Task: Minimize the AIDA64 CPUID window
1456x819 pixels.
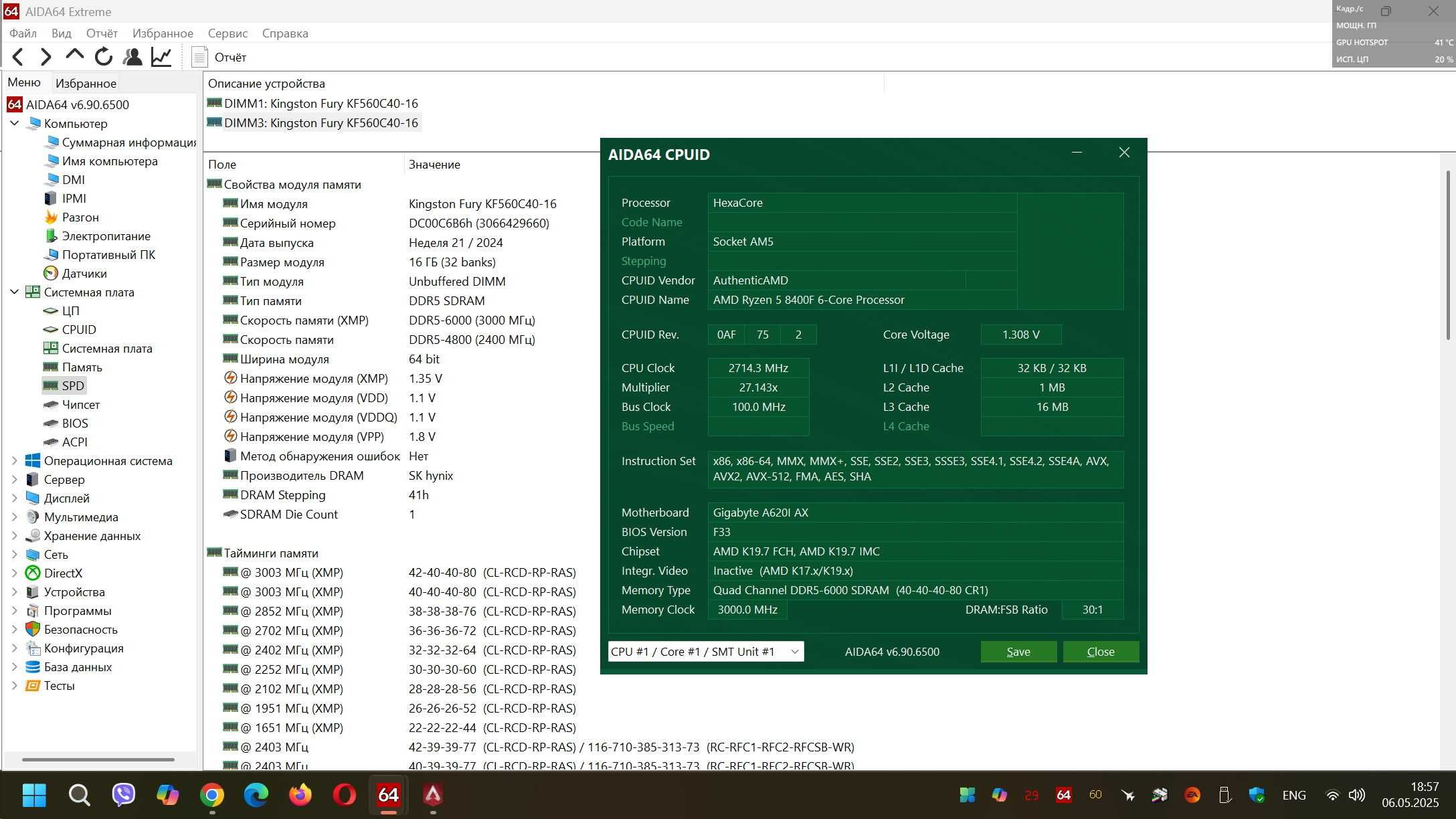Action: 1077,153
